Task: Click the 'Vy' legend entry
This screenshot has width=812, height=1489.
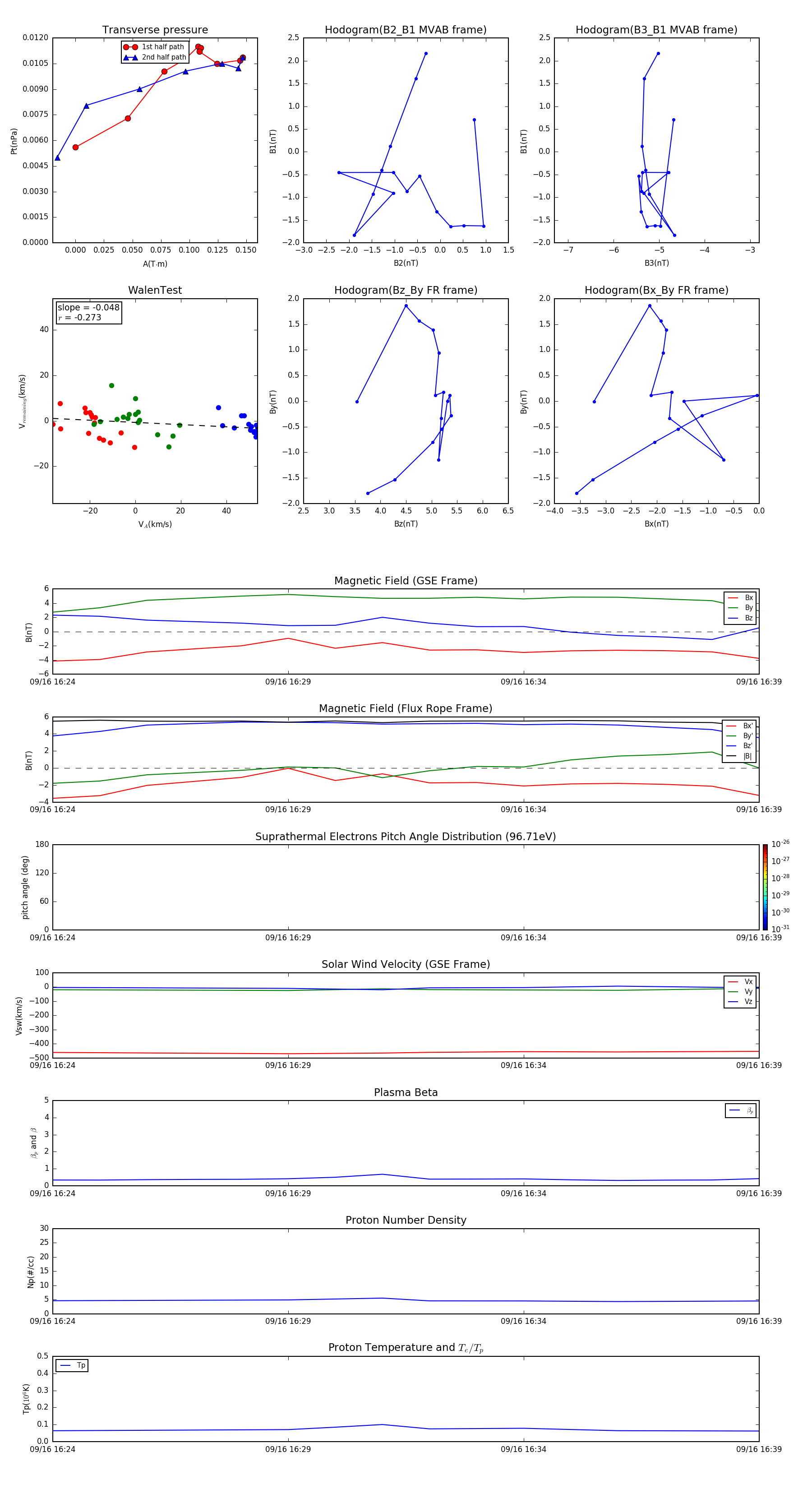Action: [740, 992]
